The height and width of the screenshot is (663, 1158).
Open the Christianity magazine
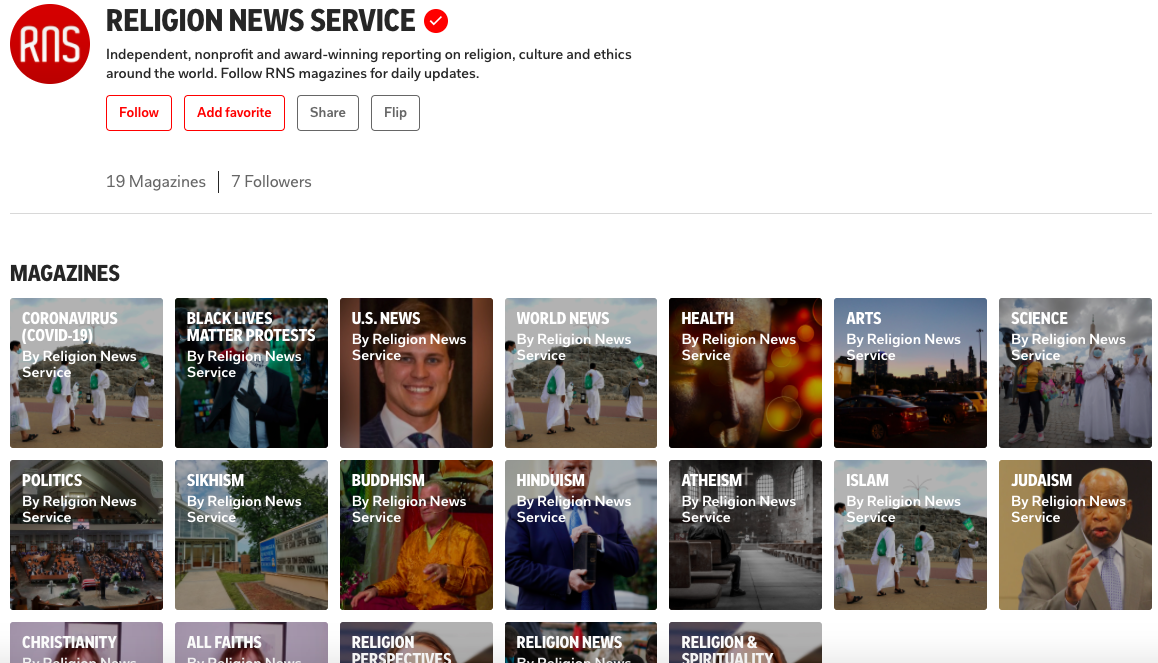(86, 645)
